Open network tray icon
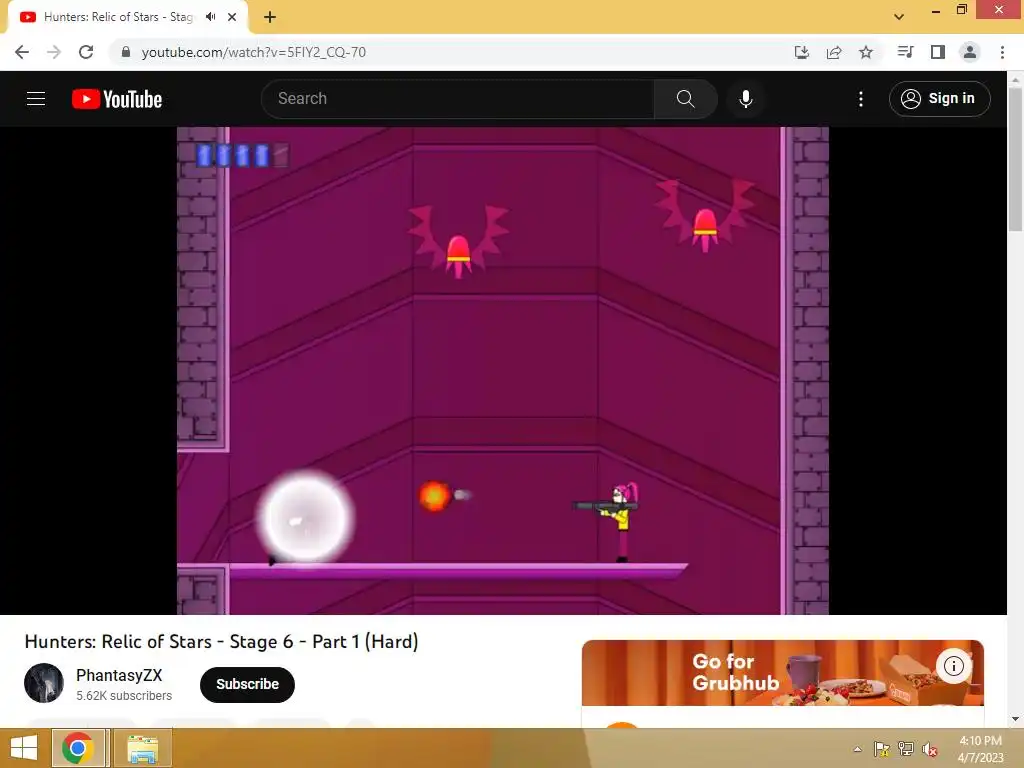 tap(906, 749)
